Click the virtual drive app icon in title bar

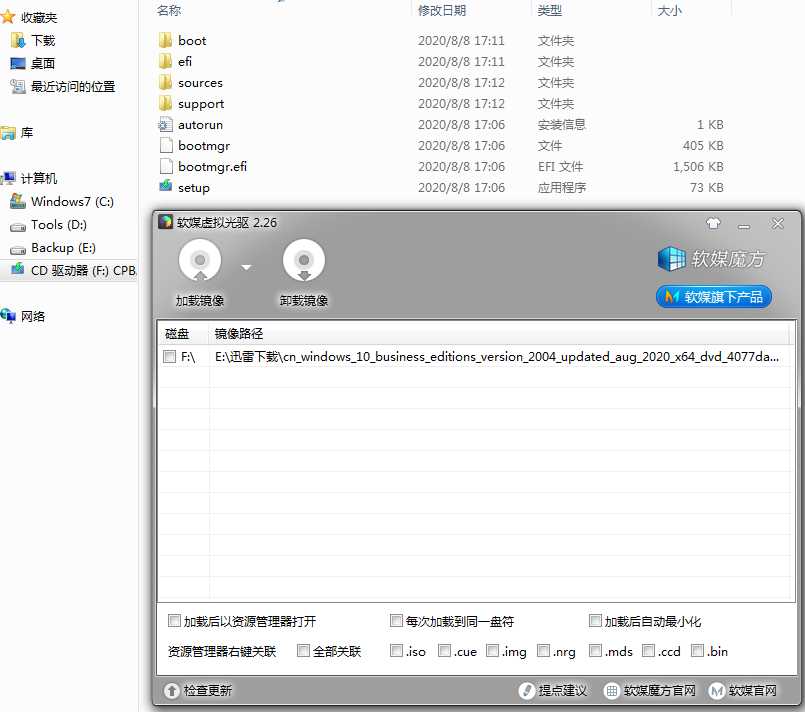click(x=165, y=222)
